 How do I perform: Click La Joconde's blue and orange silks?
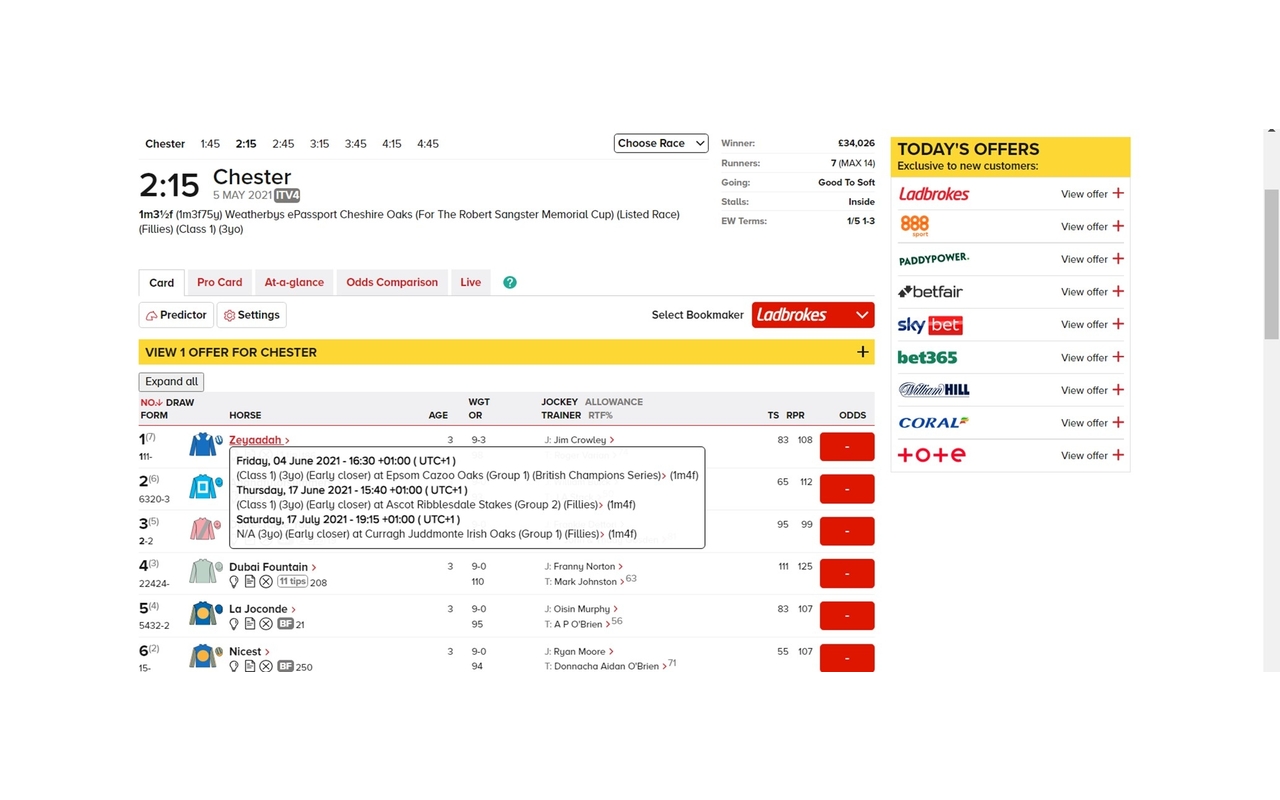(x=204, y=613)
